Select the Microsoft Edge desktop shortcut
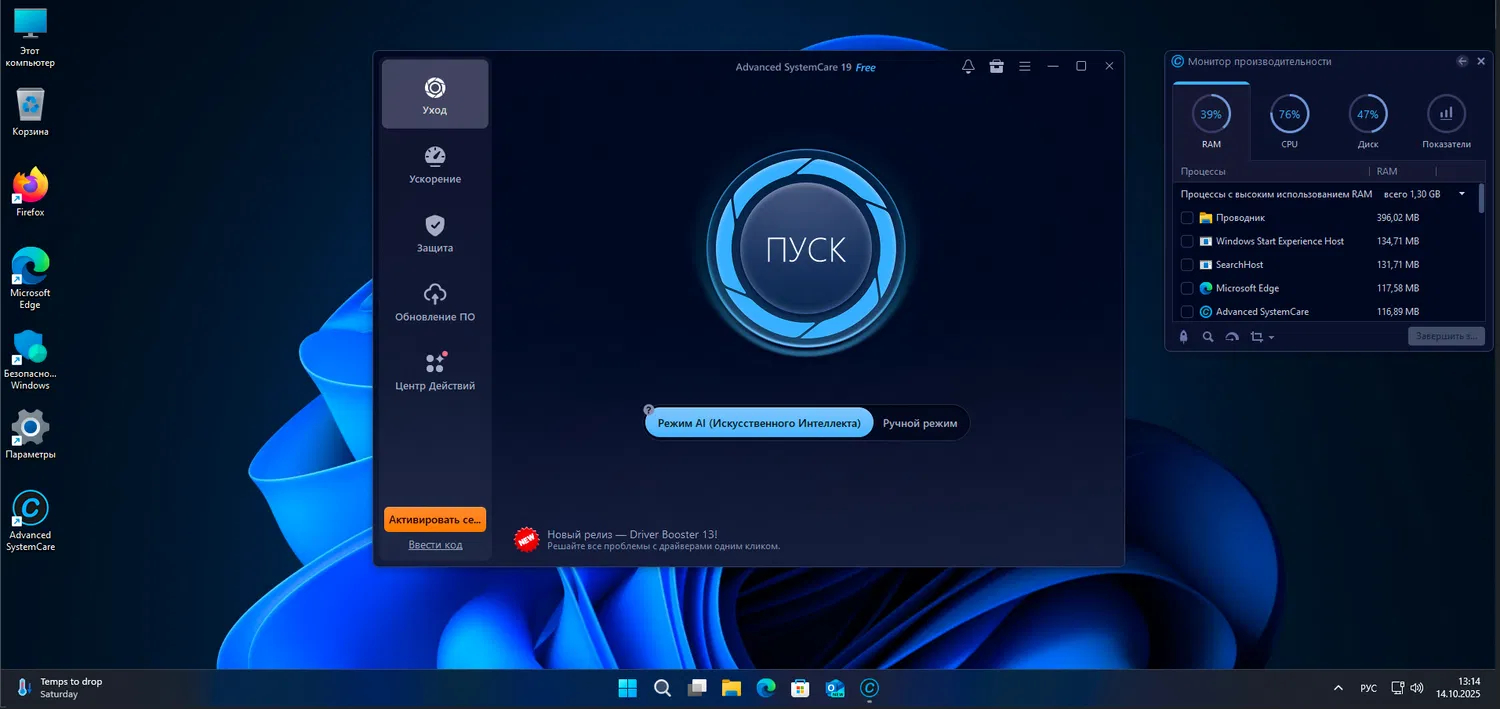 pyautogui.click(x=30, y=278)
